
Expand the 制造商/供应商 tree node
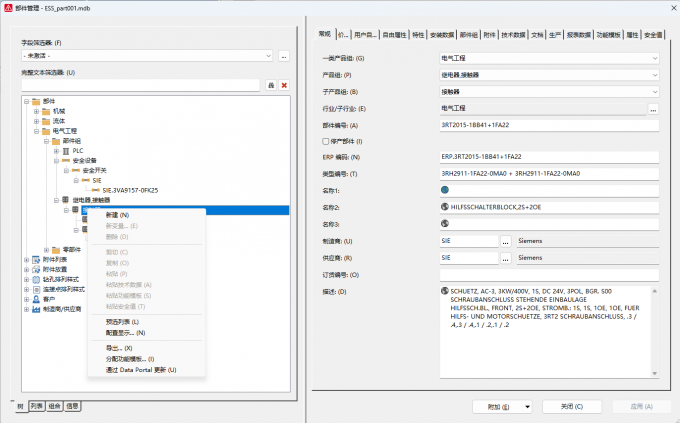[x=26, y=309]
